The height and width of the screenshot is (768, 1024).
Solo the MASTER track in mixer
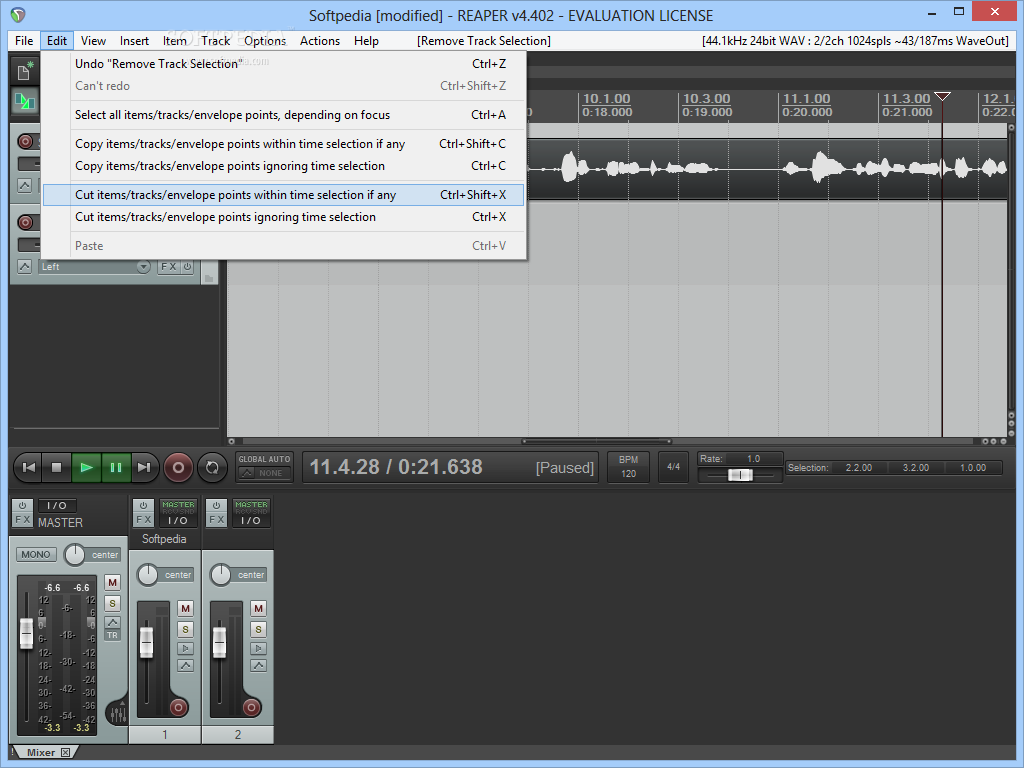point(113,603)
